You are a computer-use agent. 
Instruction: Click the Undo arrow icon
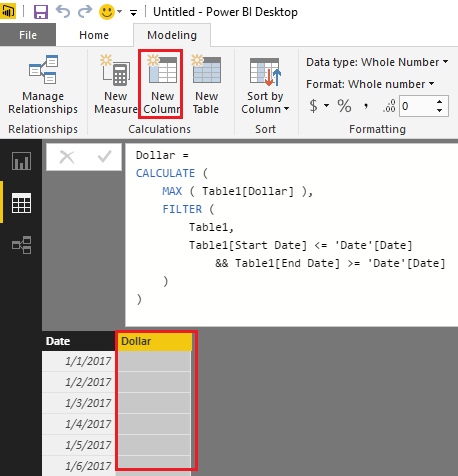pyautogui.click(x=63, y=12)
